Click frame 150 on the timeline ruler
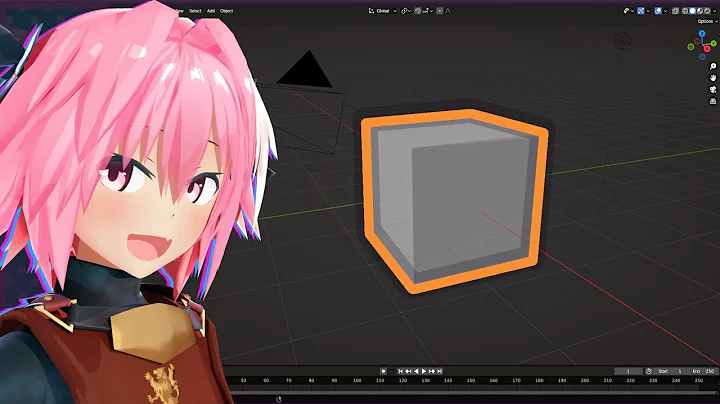720x404 pixels. (x=471, y=380)
